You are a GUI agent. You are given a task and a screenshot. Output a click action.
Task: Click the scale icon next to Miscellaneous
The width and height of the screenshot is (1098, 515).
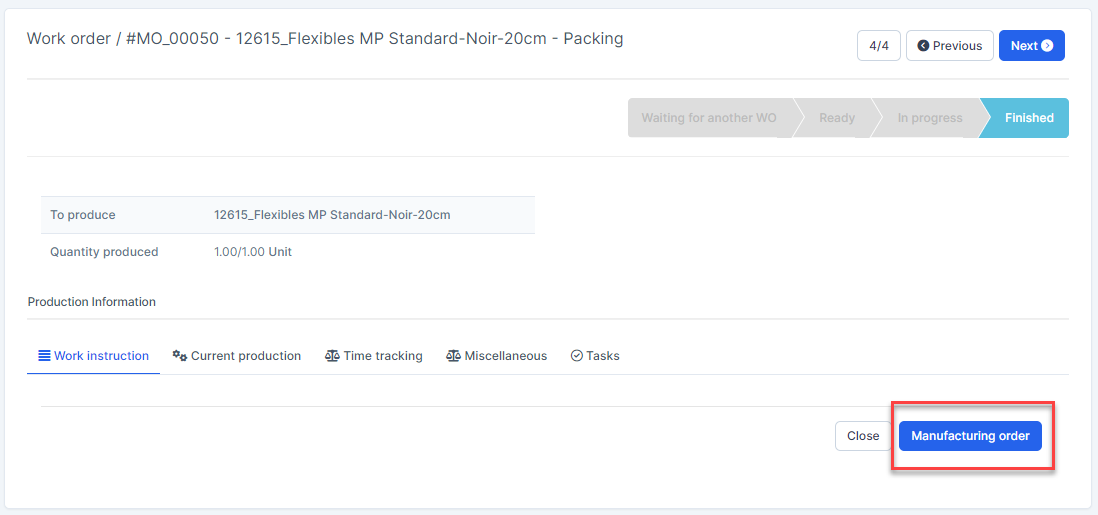pyautogui.click(x=453, y=356)
